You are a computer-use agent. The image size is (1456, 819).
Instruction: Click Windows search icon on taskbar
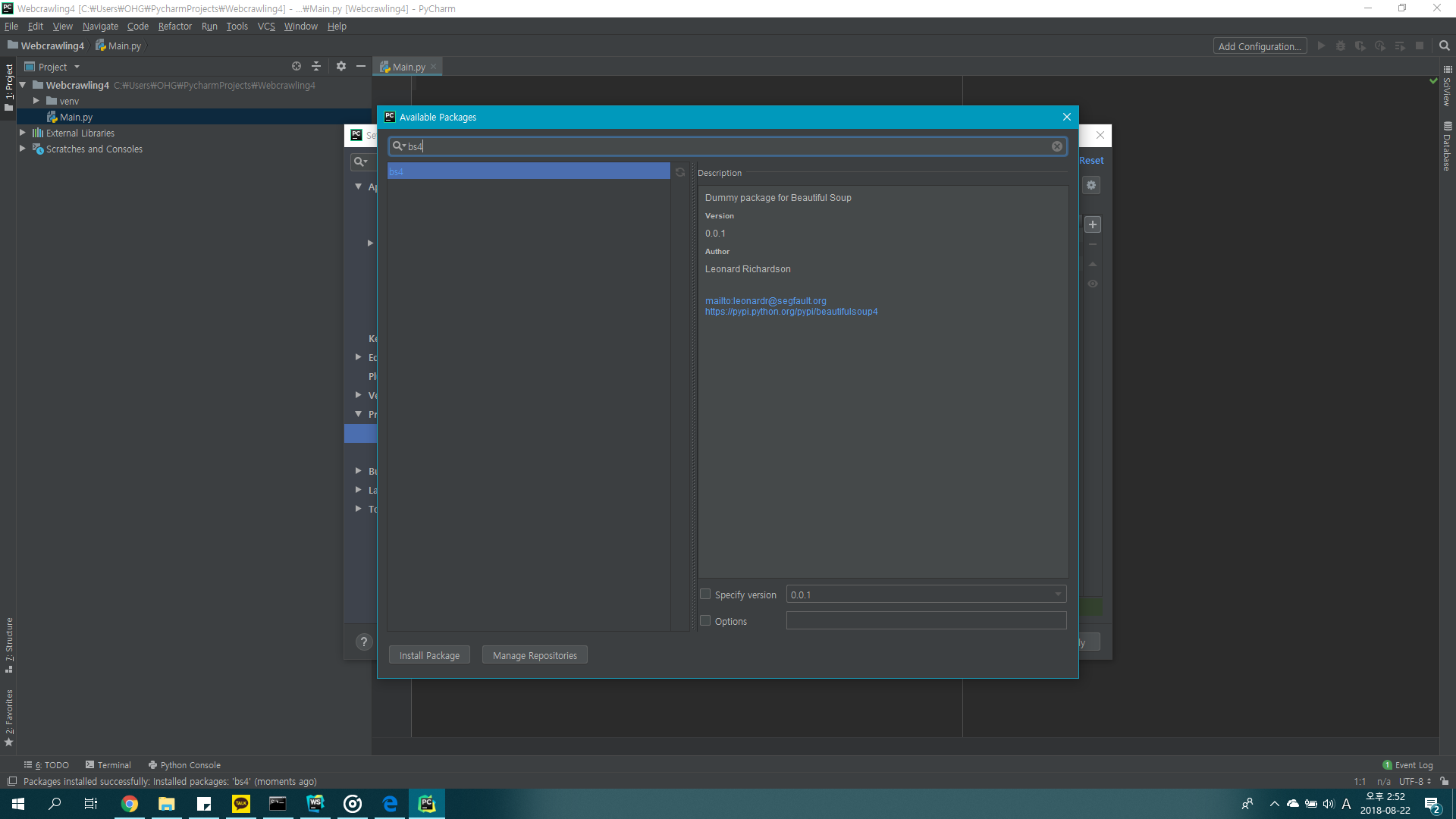(x=55, y=804)
